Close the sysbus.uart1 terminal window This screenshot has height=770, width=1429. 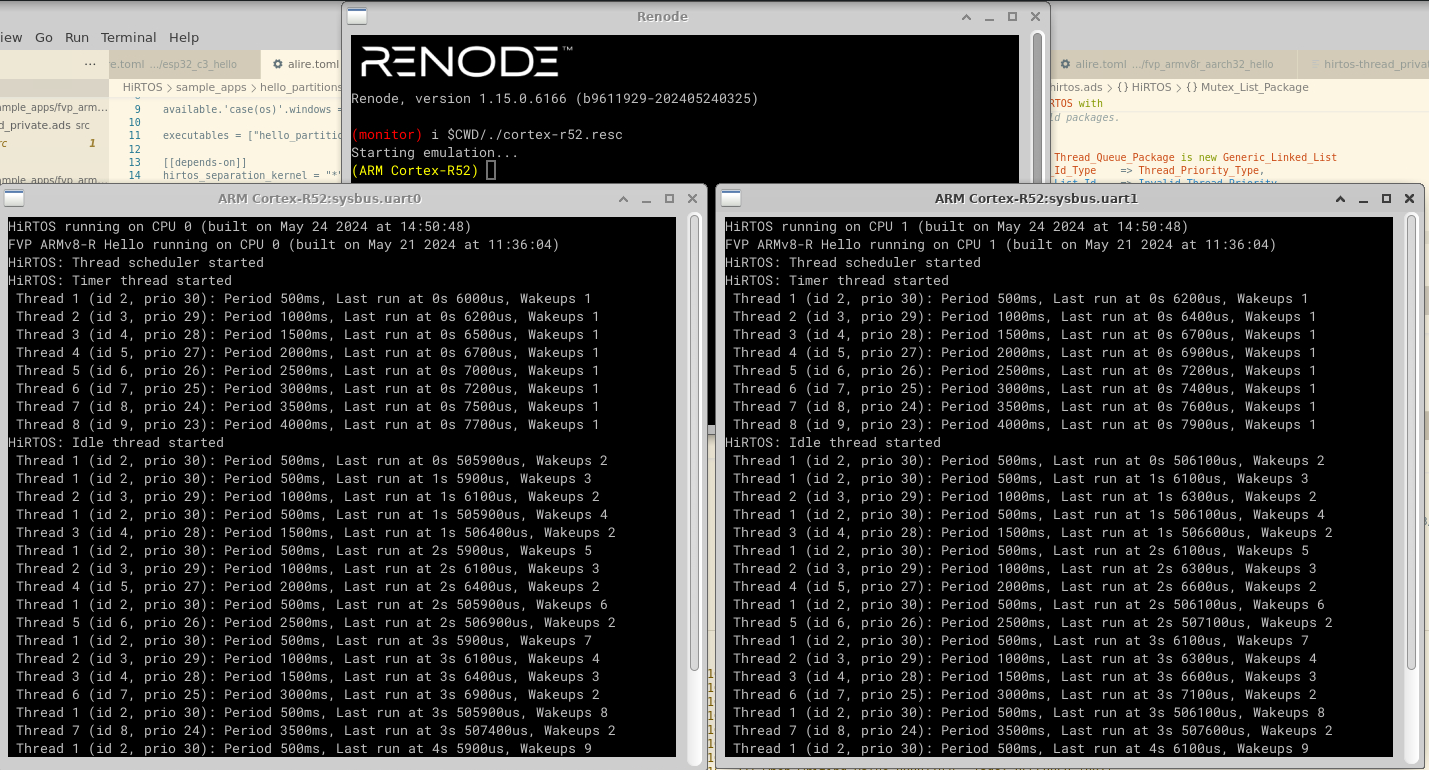[x=1409, y=199]
